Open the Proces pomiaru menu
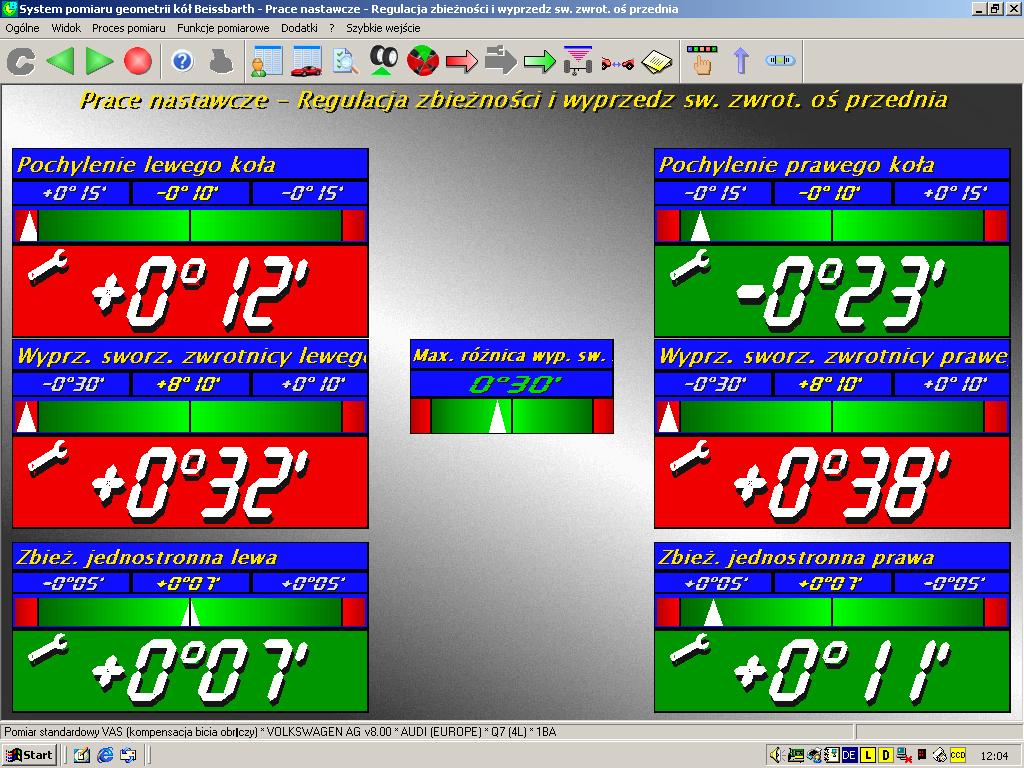Image resolution: width=1024 pixels, height=768 pixels. coord(127,28)
